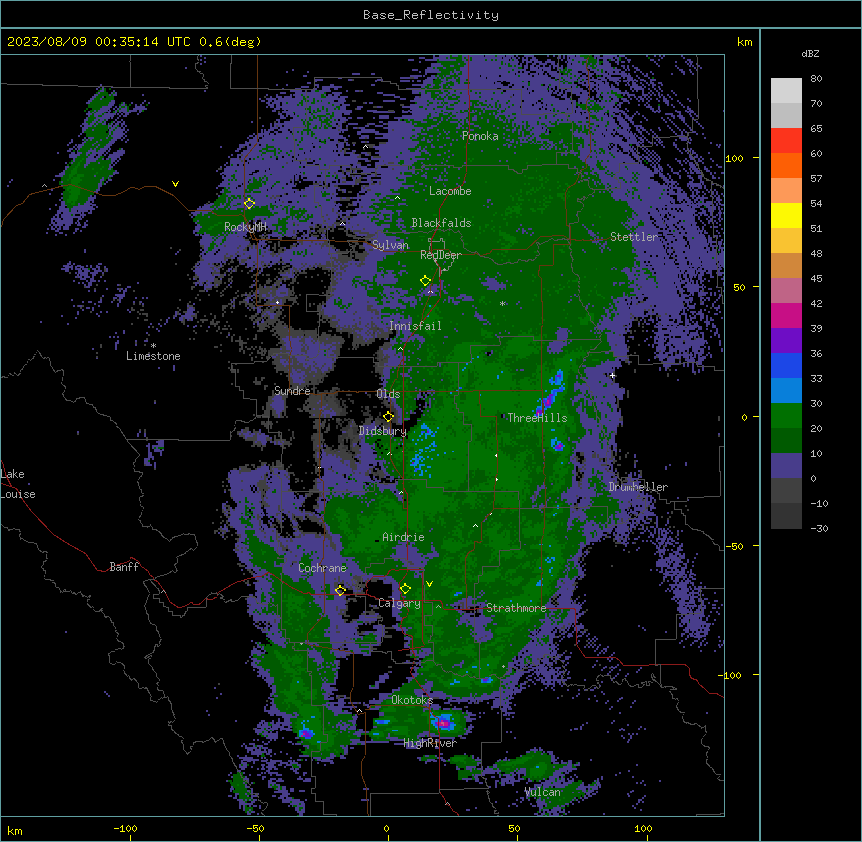The height and width of the screenshot is (842, 862).
Task: Click the Vulcan town label
Action: point(543,792)
